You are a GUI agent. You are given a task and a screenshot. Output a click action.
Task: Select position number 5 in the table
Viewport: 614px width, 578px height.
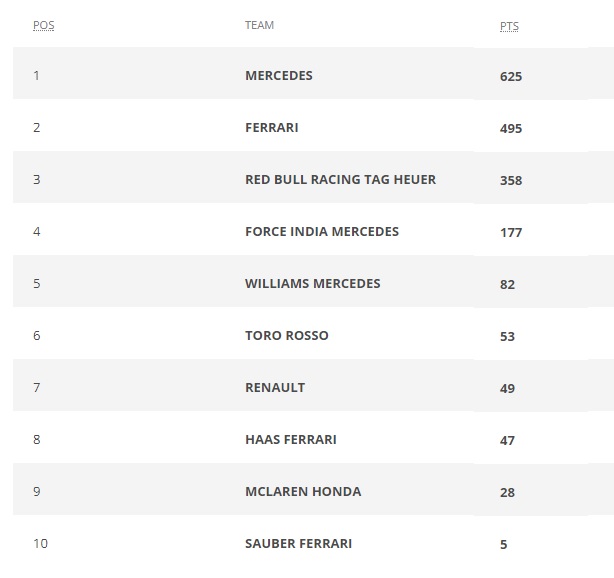(36, 284)
